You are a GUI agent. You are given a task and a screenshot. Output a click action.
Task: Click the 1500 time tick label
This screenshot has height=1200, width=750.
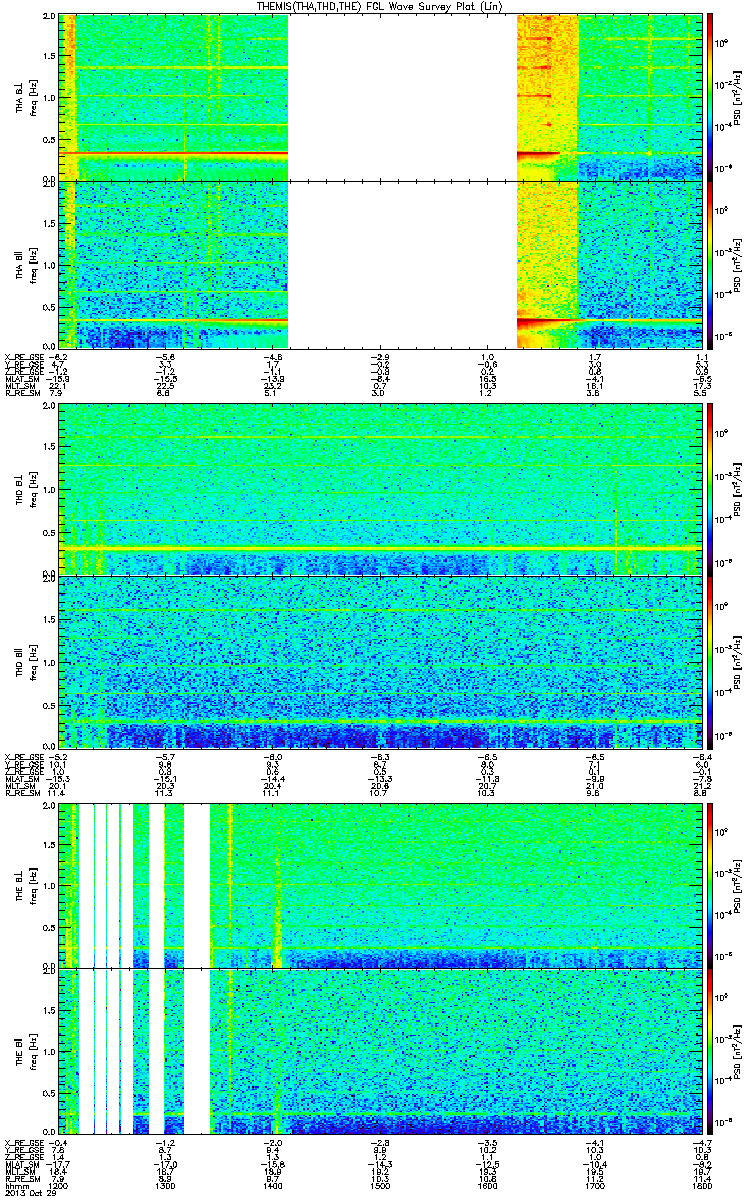[380, 1186]
